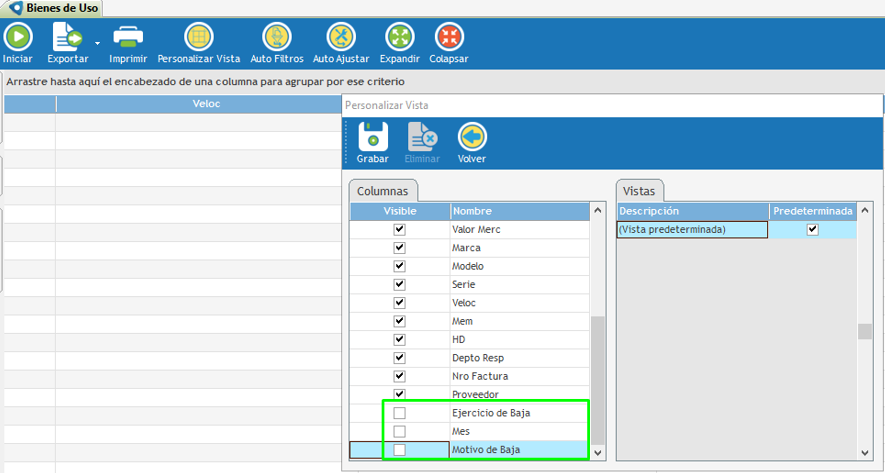The image size is (885, 473).
Task: Uncheck Visible for Serie
Action: tap(400, 284)
